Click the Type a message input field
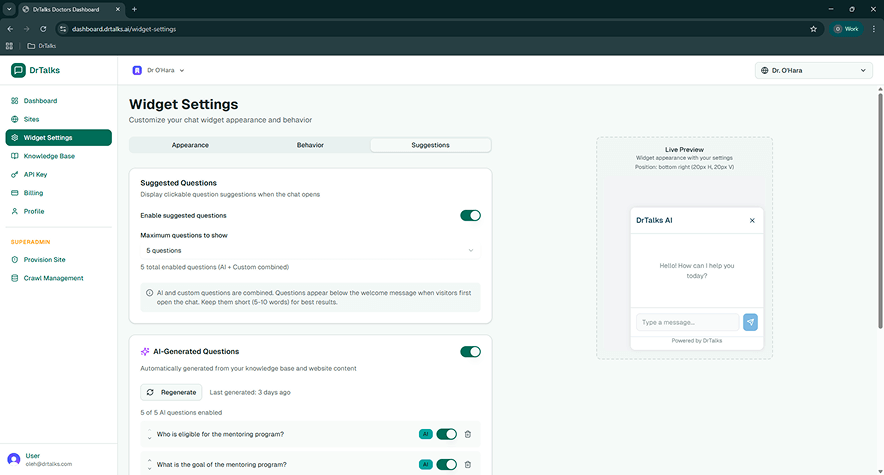The image size is (884, 475). tap(687, 322)
